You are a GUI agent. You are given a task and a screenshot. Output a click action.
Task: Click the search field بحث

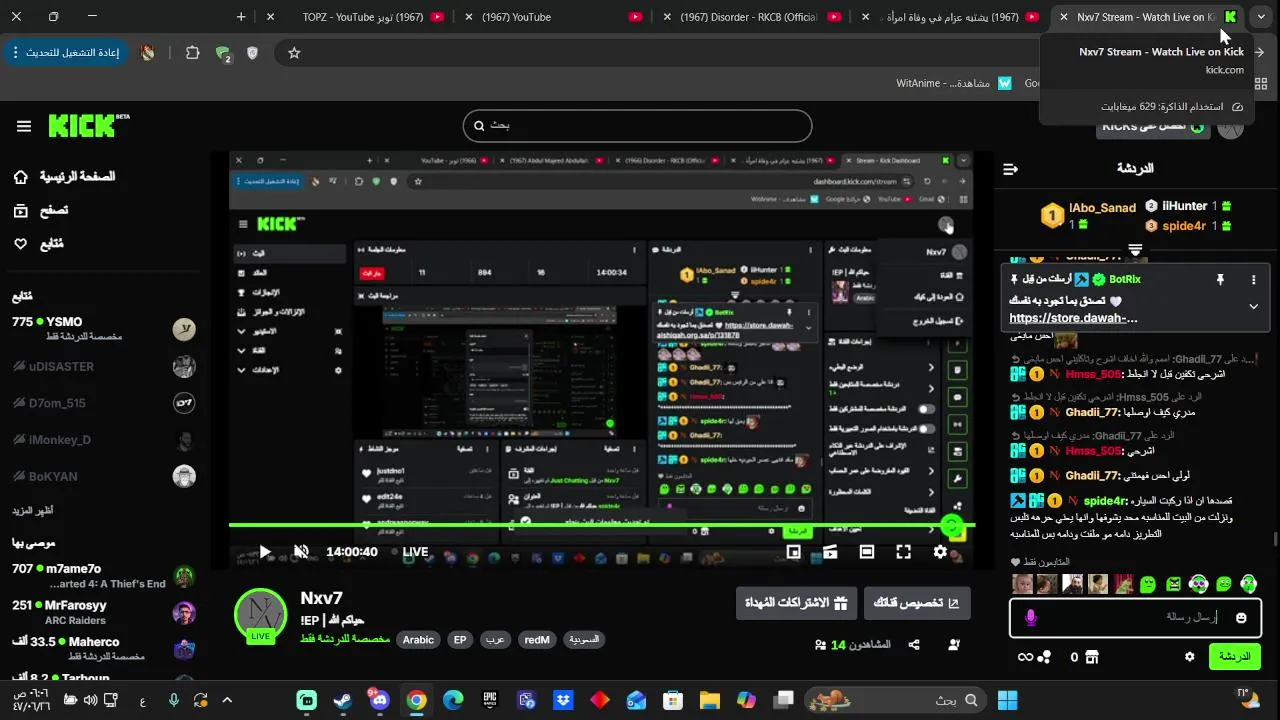637,126
